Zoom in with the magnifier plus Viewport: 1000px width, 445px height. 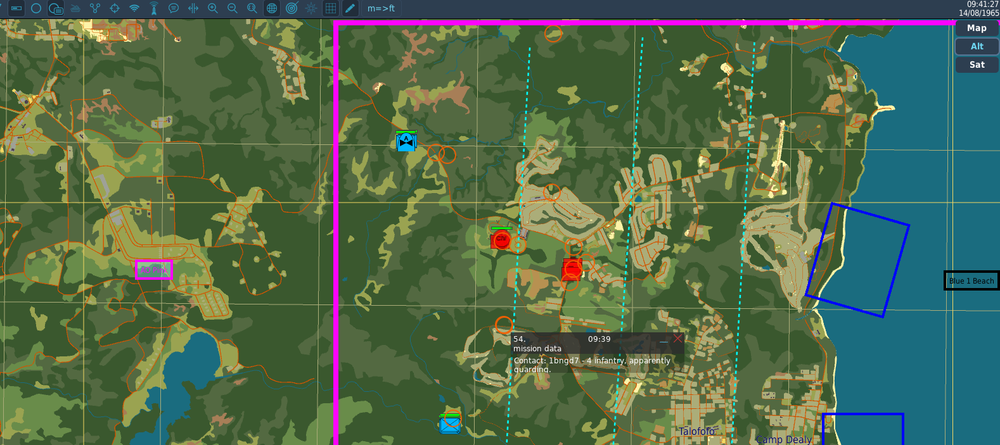[x=212, y=9]
